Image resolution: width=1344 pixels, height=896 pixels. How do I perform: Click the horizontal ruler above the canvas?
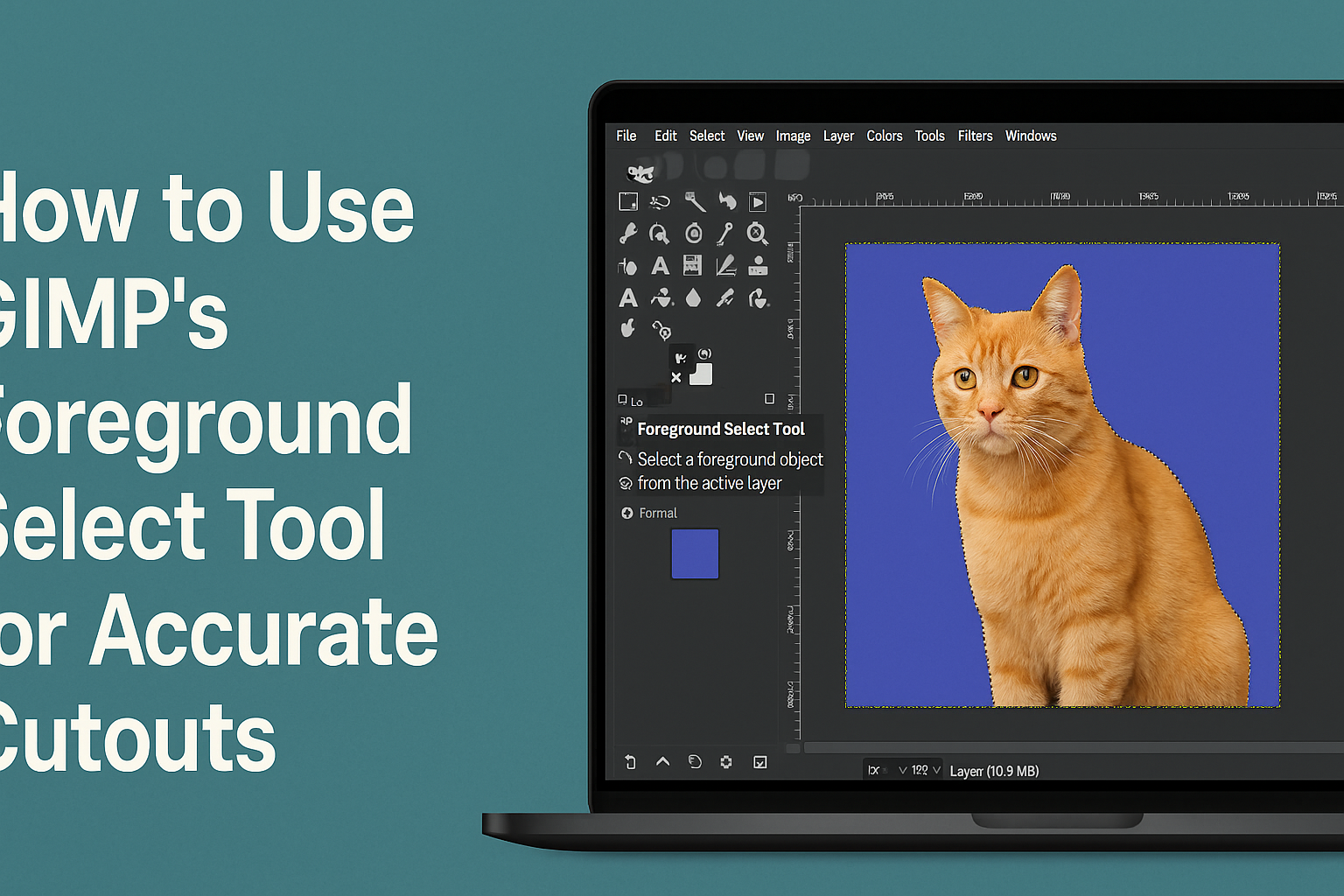click(1072, 199)
